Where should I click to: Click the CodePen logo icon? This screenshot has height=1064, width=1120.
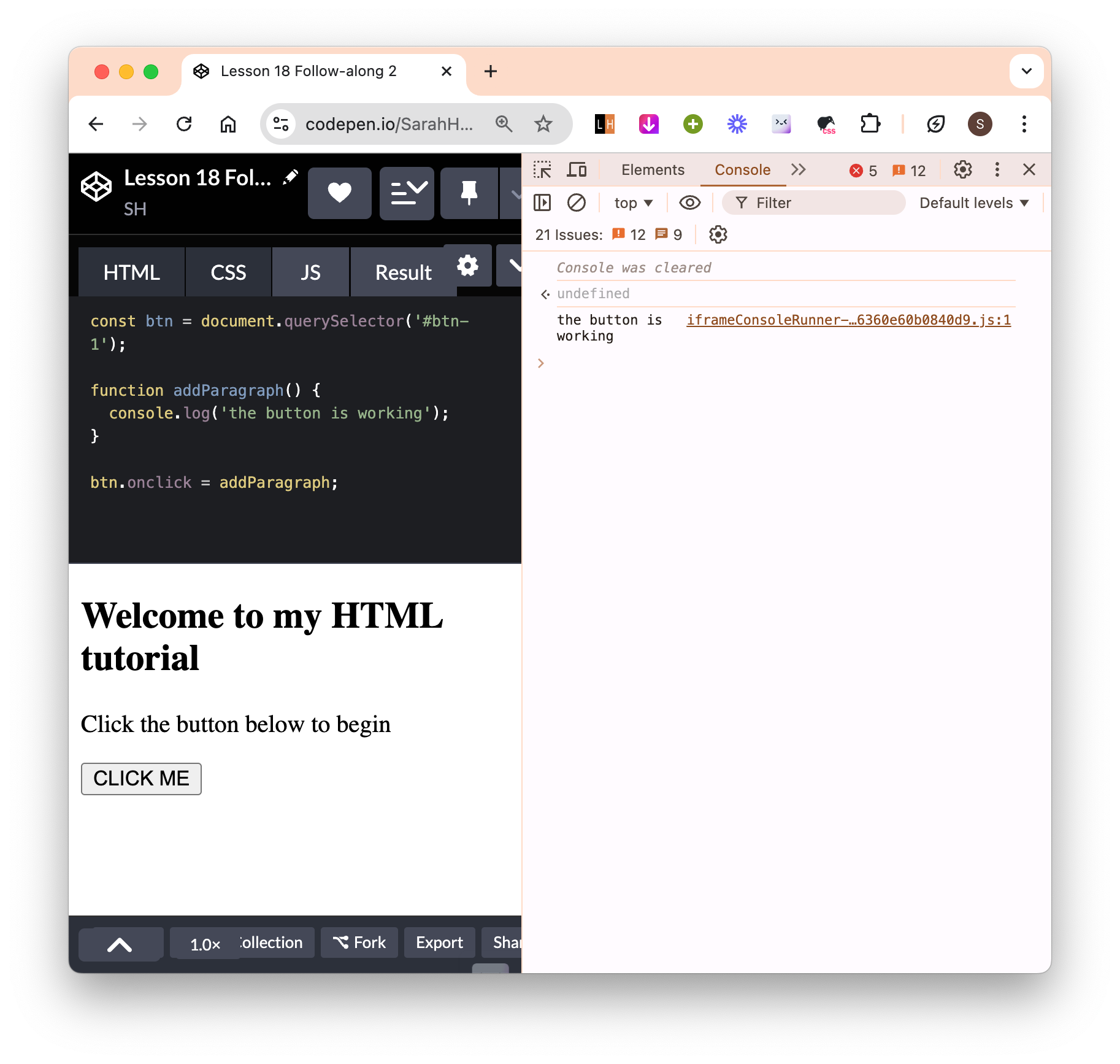point(96,186)
